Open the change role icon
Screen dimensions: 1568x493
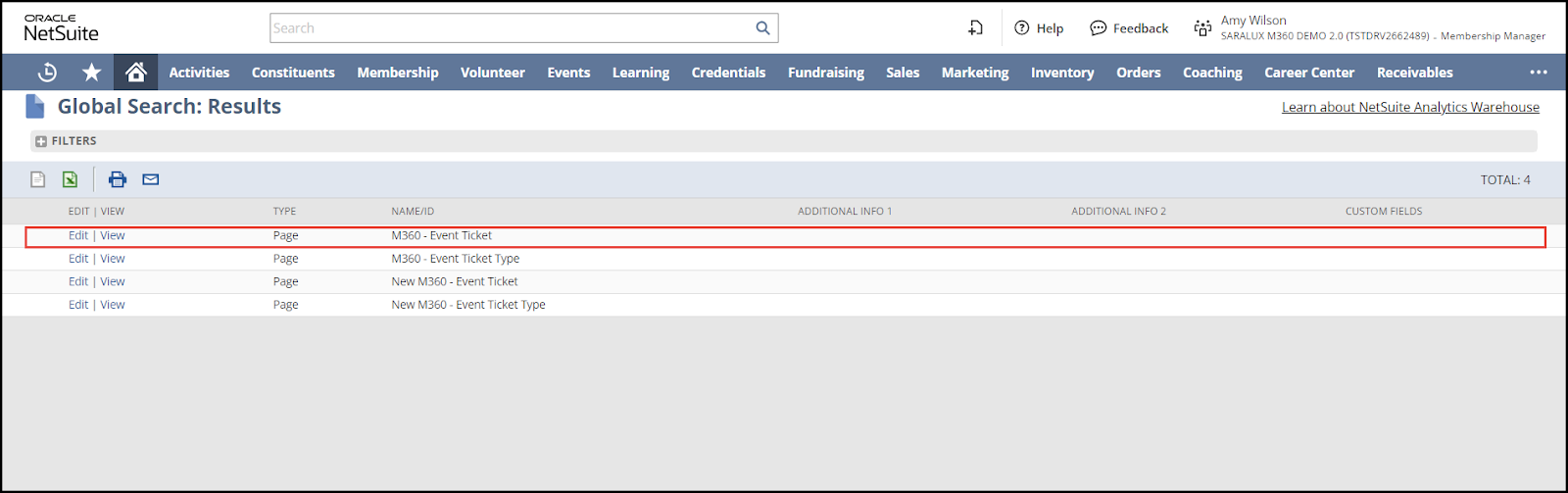(1202, 28)
